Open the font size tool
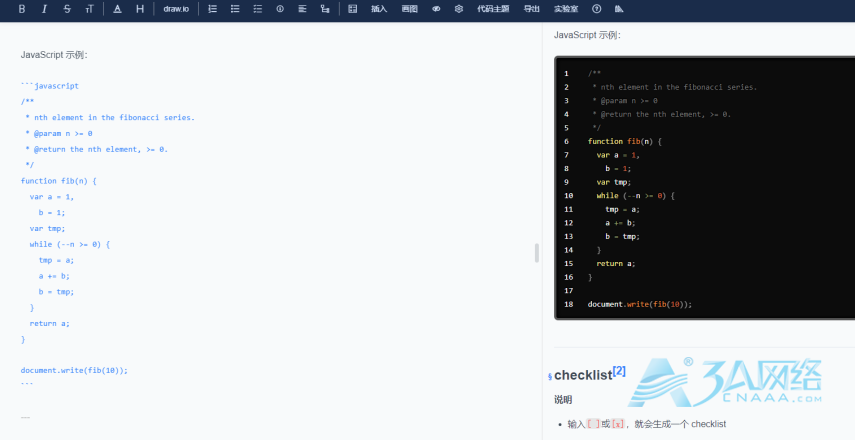The height and width of the screenshot is (440, 855). (89, 9)
